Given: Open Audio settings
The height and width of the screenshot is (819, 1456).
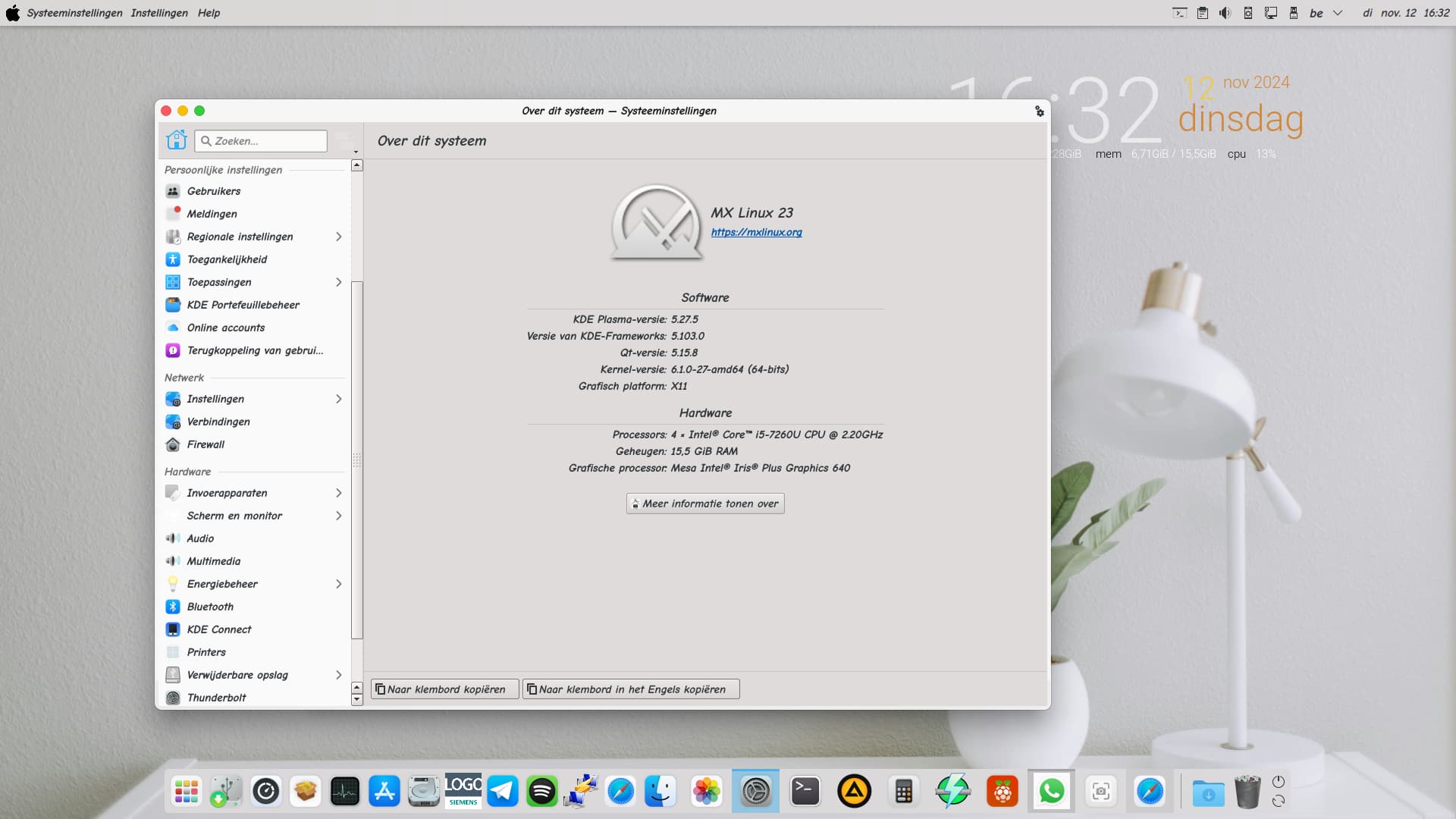Looking at the screenshot, I should pos(254,538).
